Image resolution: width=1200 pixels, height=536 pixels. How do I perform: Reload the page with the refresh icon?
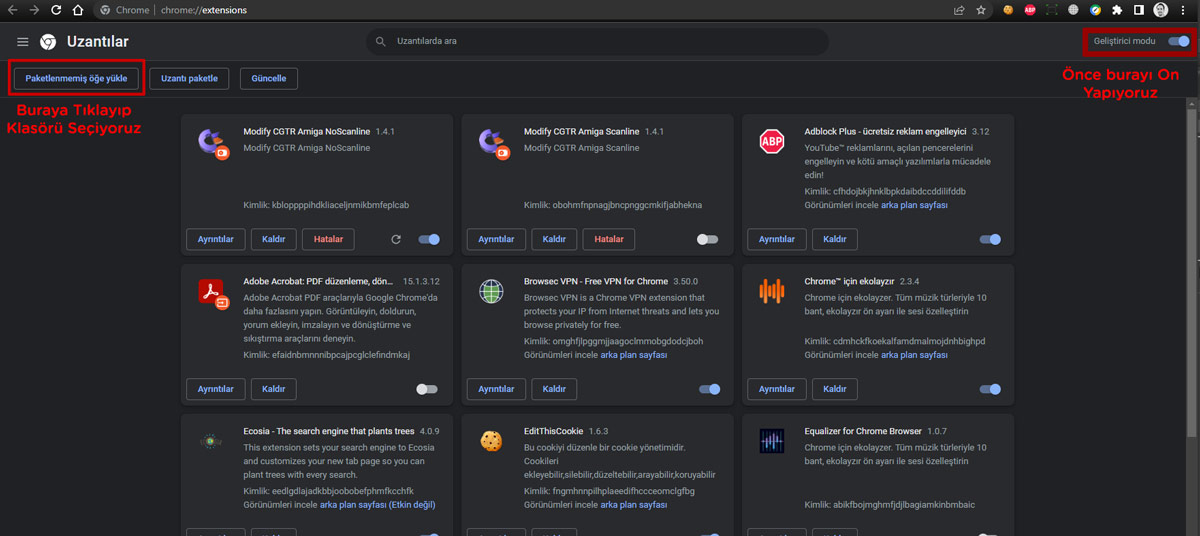click(x=56, y=10)
